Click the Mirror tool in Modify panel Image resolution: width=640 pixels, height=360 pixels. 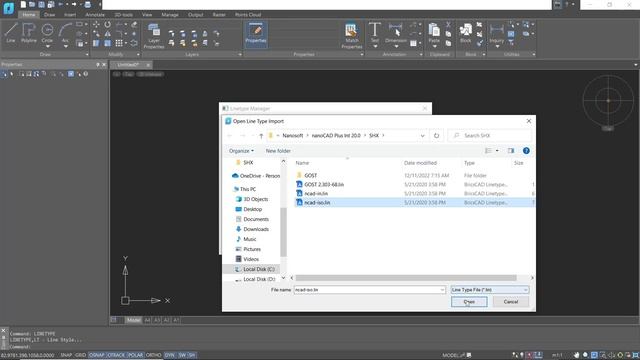(107, 34)
